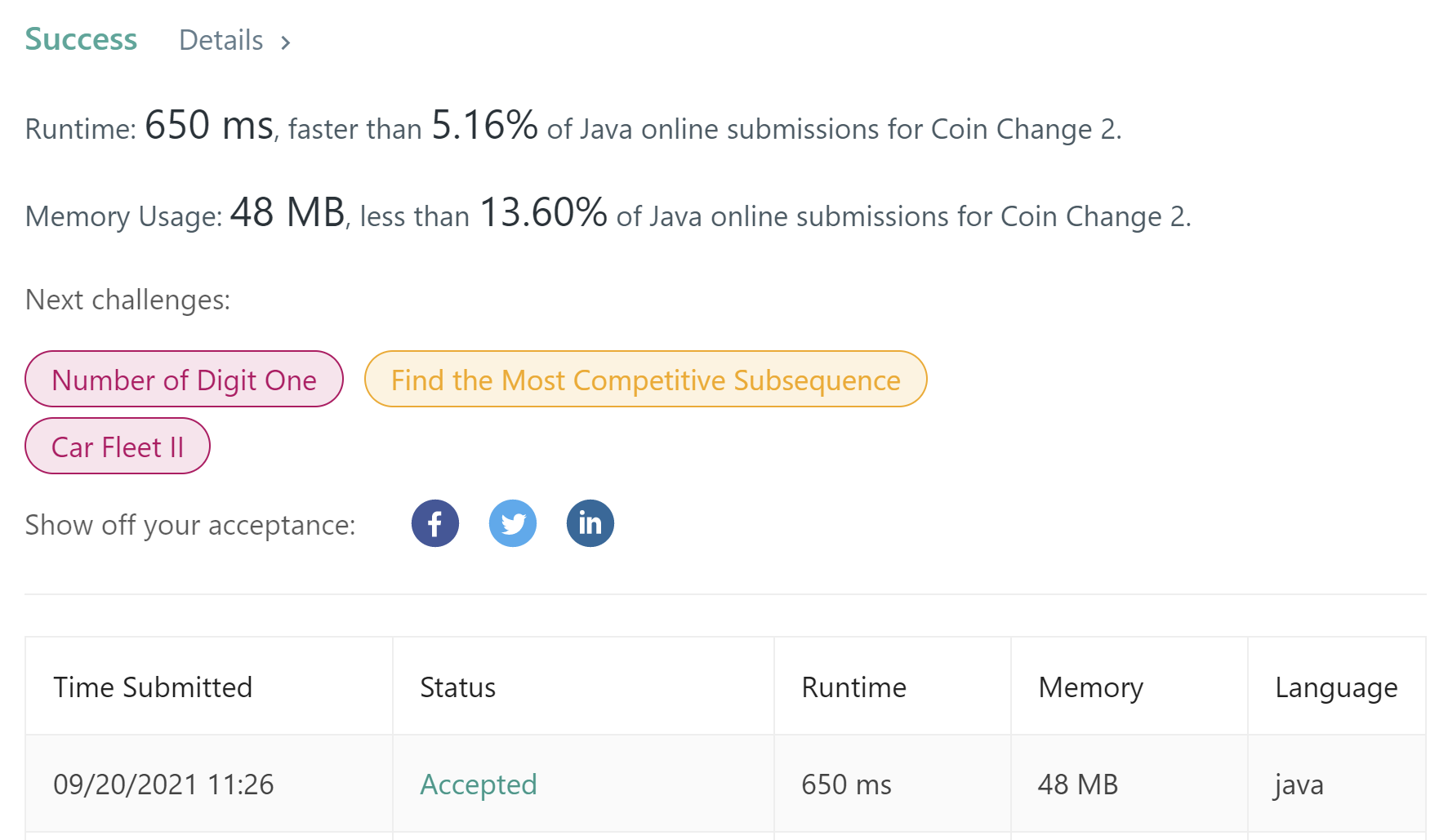Screen dimensions: 1448x840
Task: Go to the Car Fleet II challenge
Action: [118, 447]
